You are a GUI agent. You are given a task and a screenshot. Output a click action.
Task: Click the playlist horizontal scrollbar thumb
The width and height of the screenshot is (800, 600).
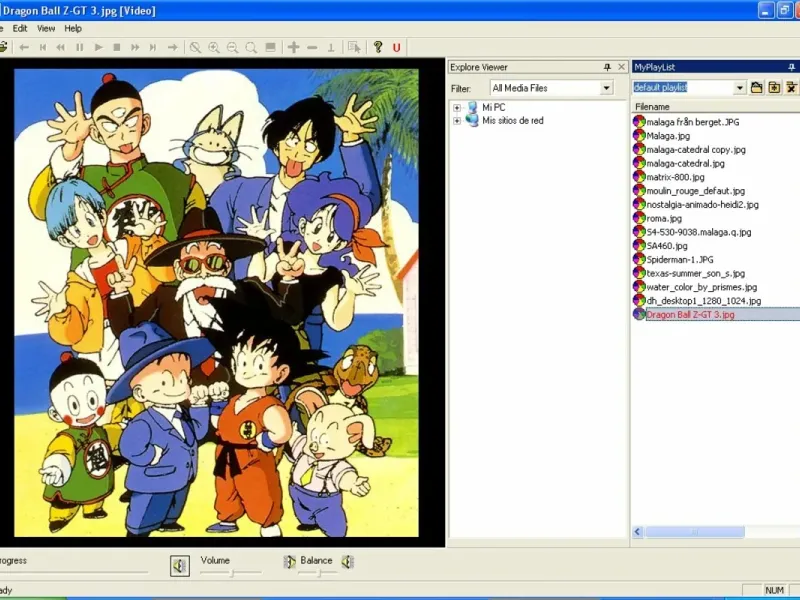click(x=694, y=532)
